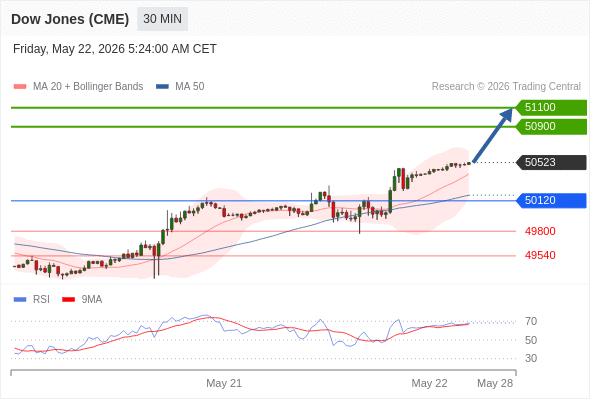Click the RSI 70 overbought level label
The width and height of the screenshot is (590, 400).
[531, 322]
